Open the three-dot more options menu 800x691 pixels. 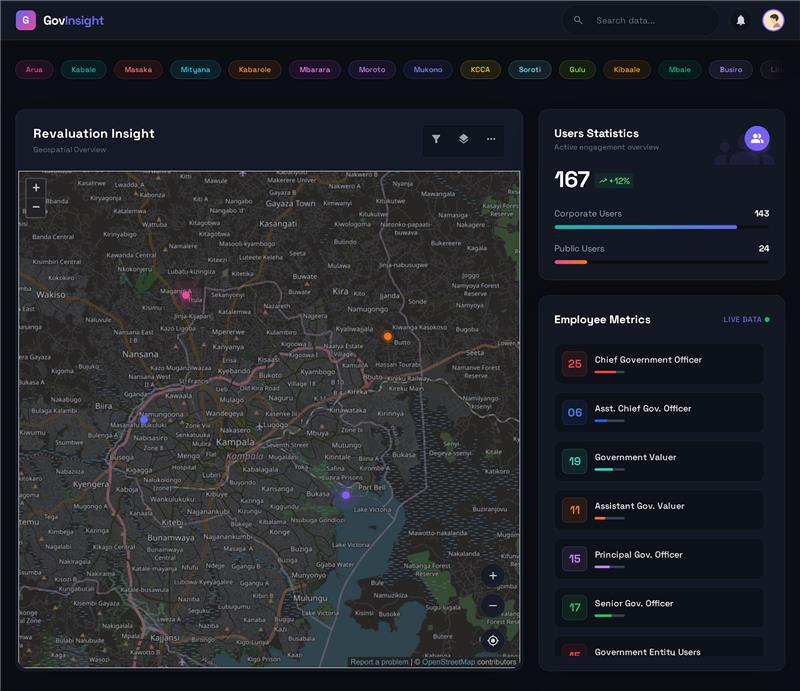(x=491, y=139)
